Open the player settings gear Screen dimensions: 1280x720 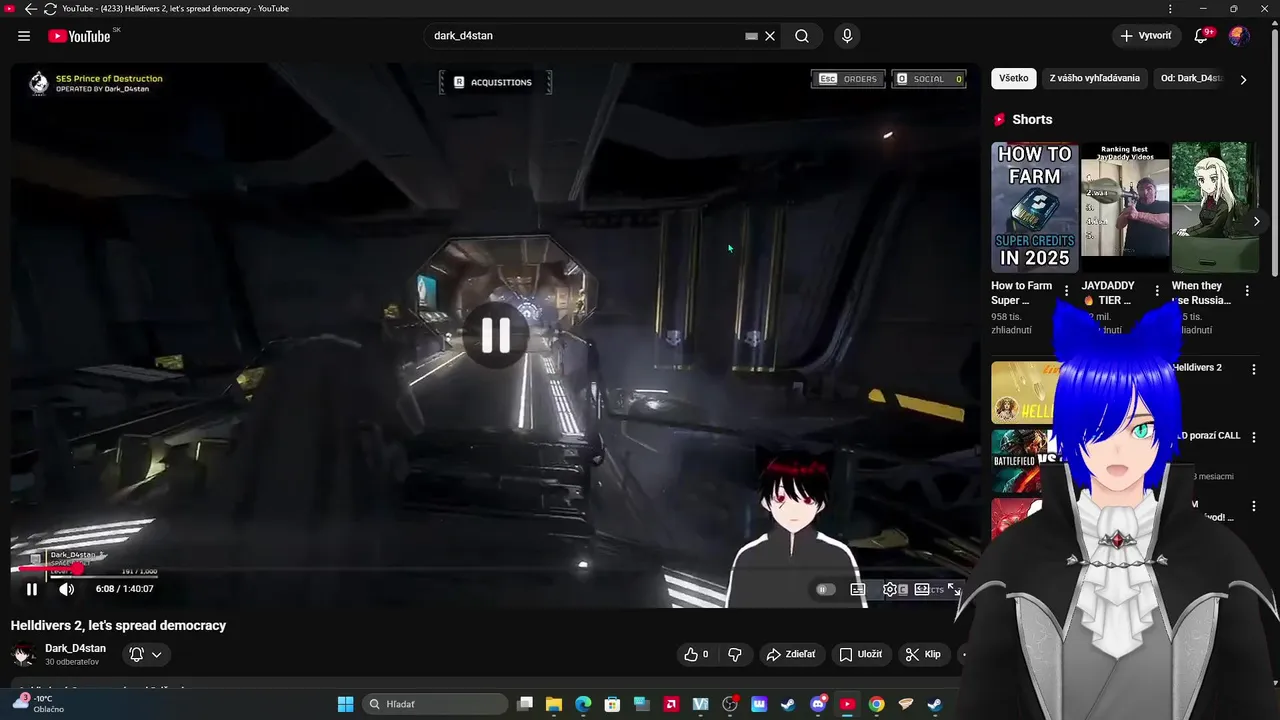pyautogui.click(x=889, y=589)
